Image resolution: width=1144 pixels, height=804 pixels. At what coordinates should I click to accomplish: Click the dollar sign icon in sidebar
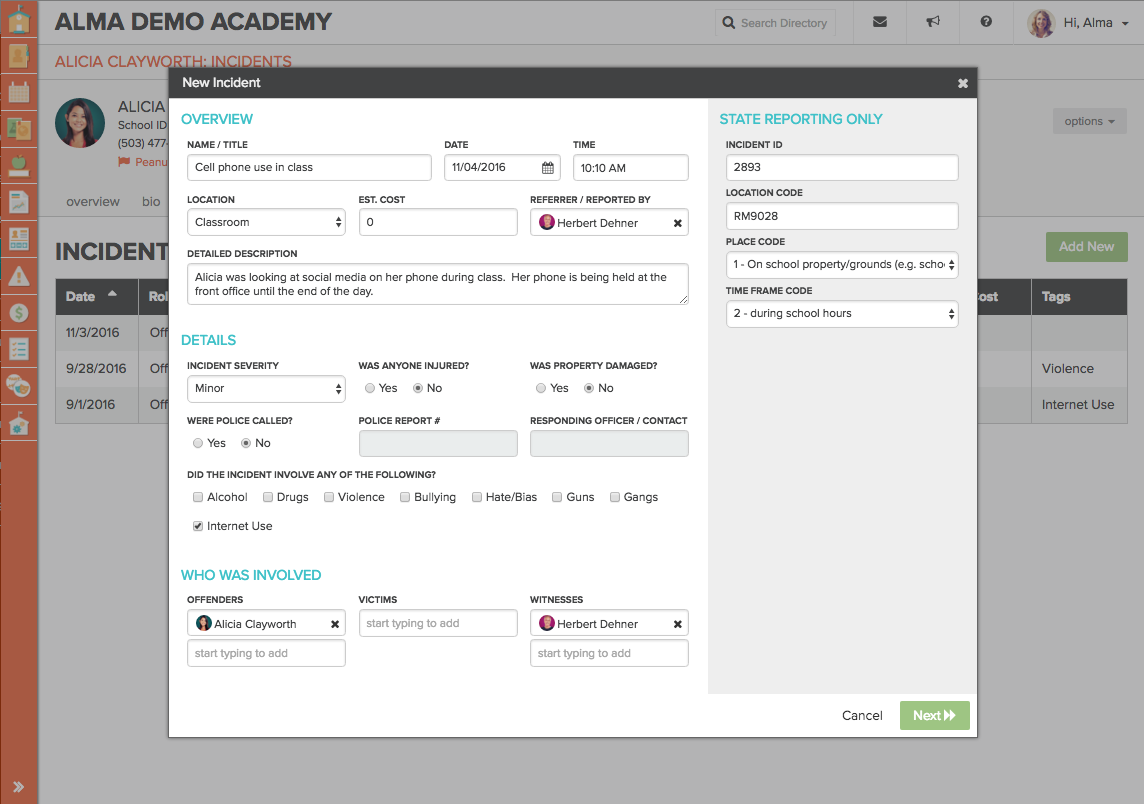coord(18,313)
